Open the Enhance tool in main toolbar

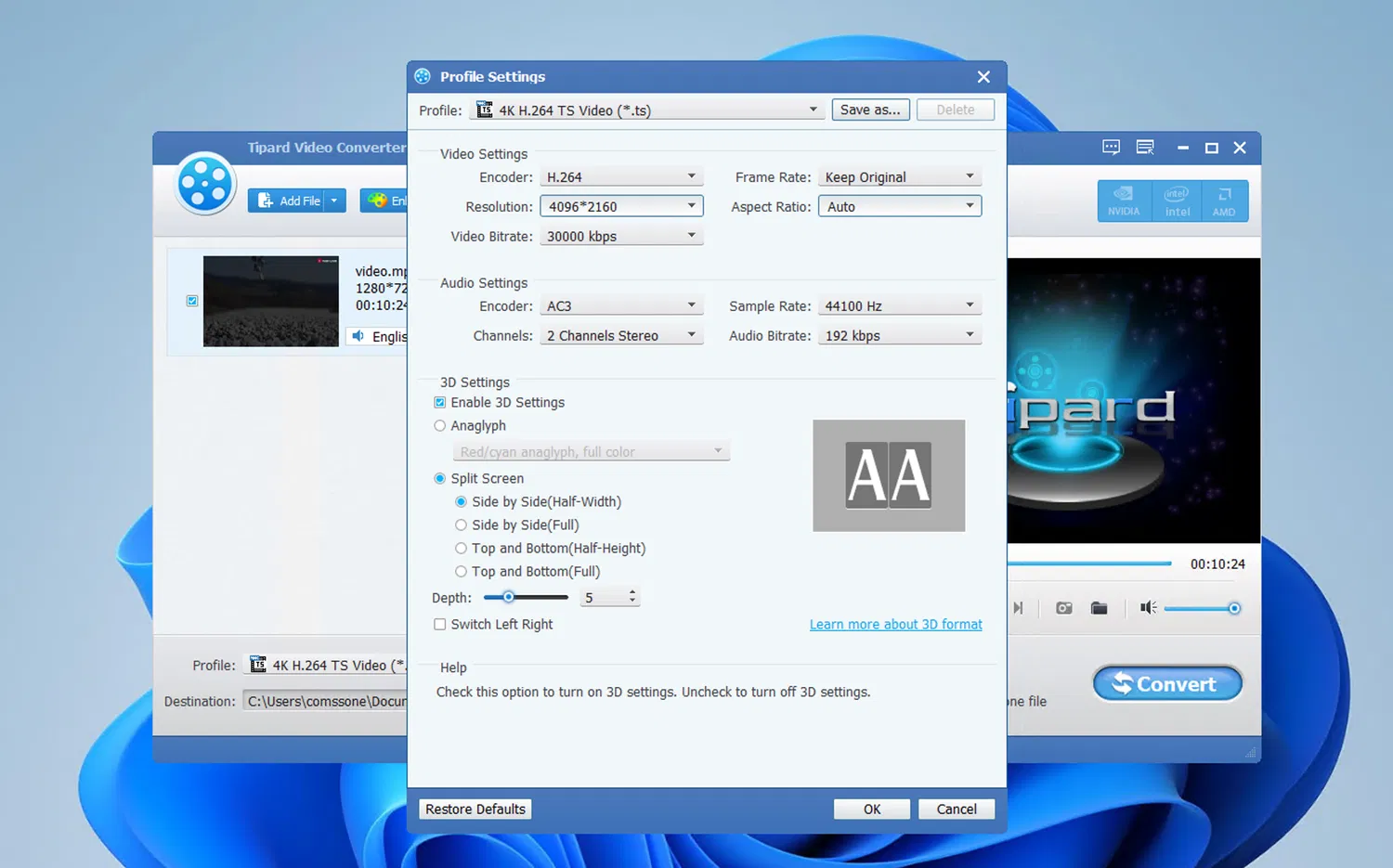point(384,201)
